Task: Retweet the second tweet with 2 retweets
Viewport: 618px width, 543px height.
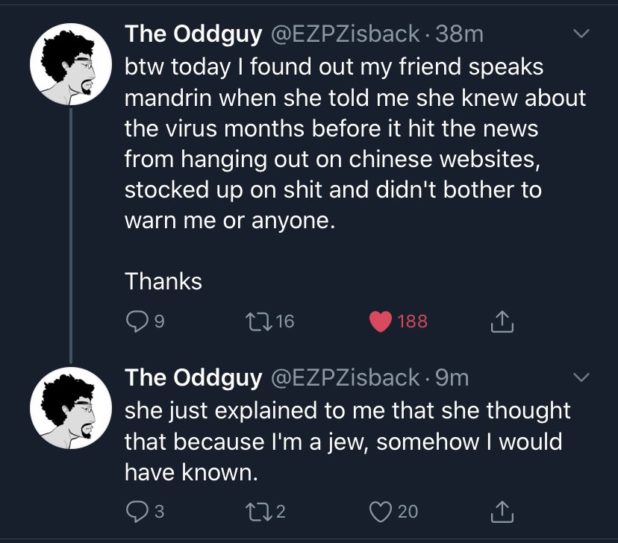Action: (259, 512)
